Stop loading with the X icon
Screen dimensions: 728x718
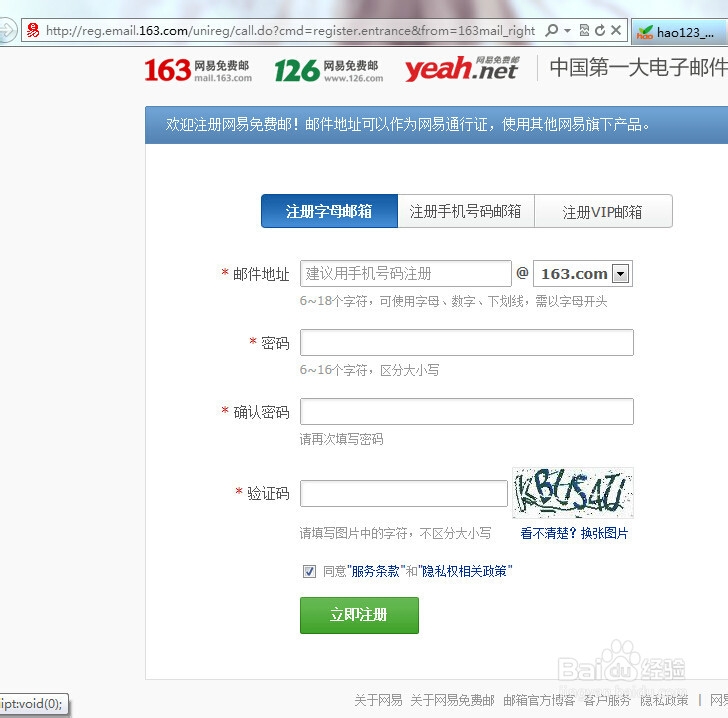tap(616, 31)
